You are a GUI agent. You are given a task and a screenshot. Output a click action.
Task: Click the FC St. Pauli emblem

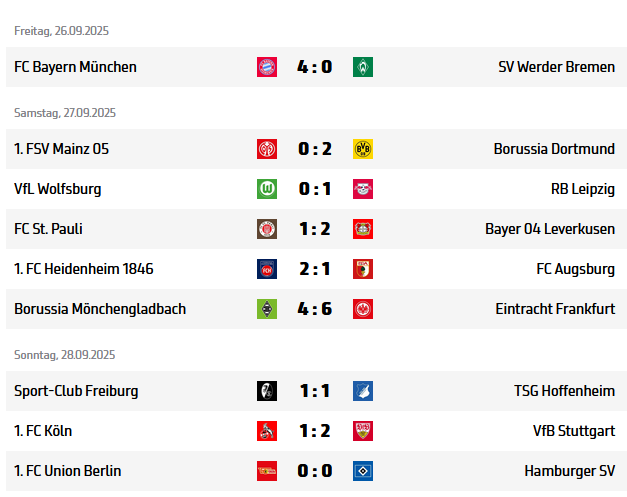267,229
